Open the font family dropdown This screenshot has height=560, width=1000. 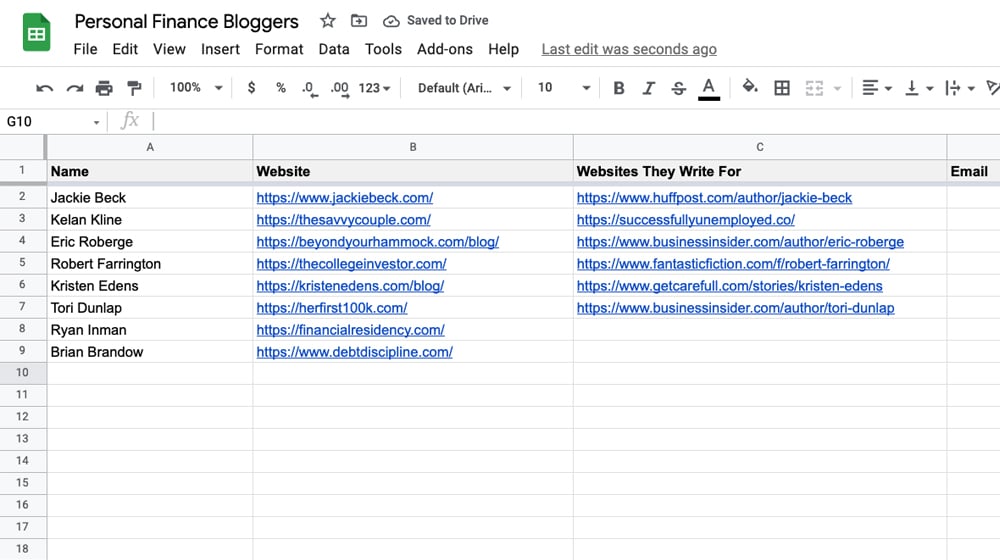(464, 88)
